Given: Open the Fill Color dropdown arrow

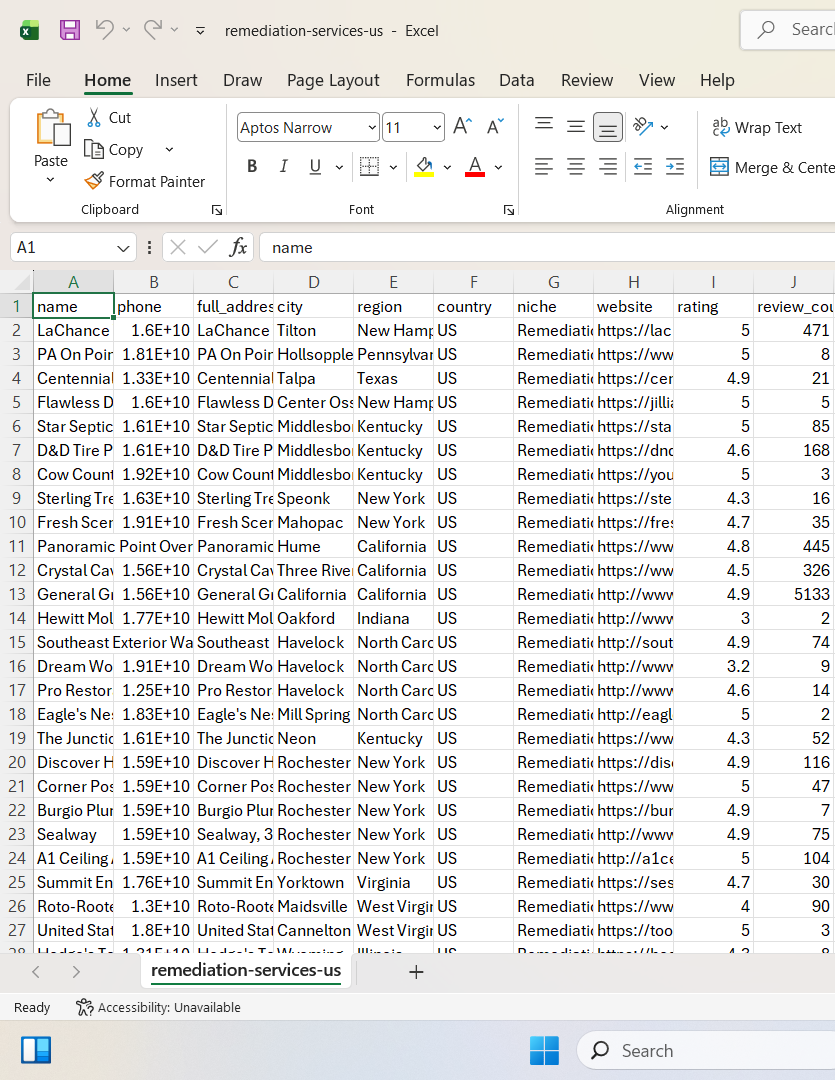Looking at the screenshot, I should pyautogui.click(x=447, y=167).
